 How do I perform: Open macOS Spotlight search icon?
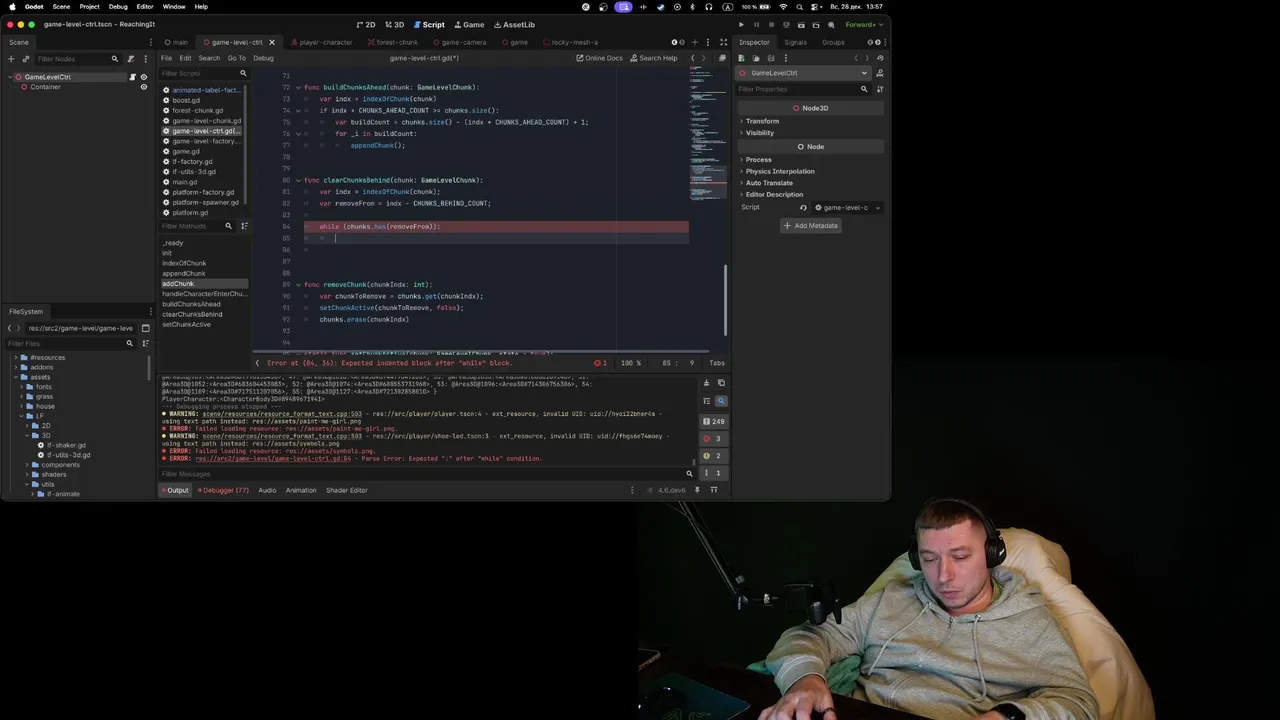coord(798,6)
